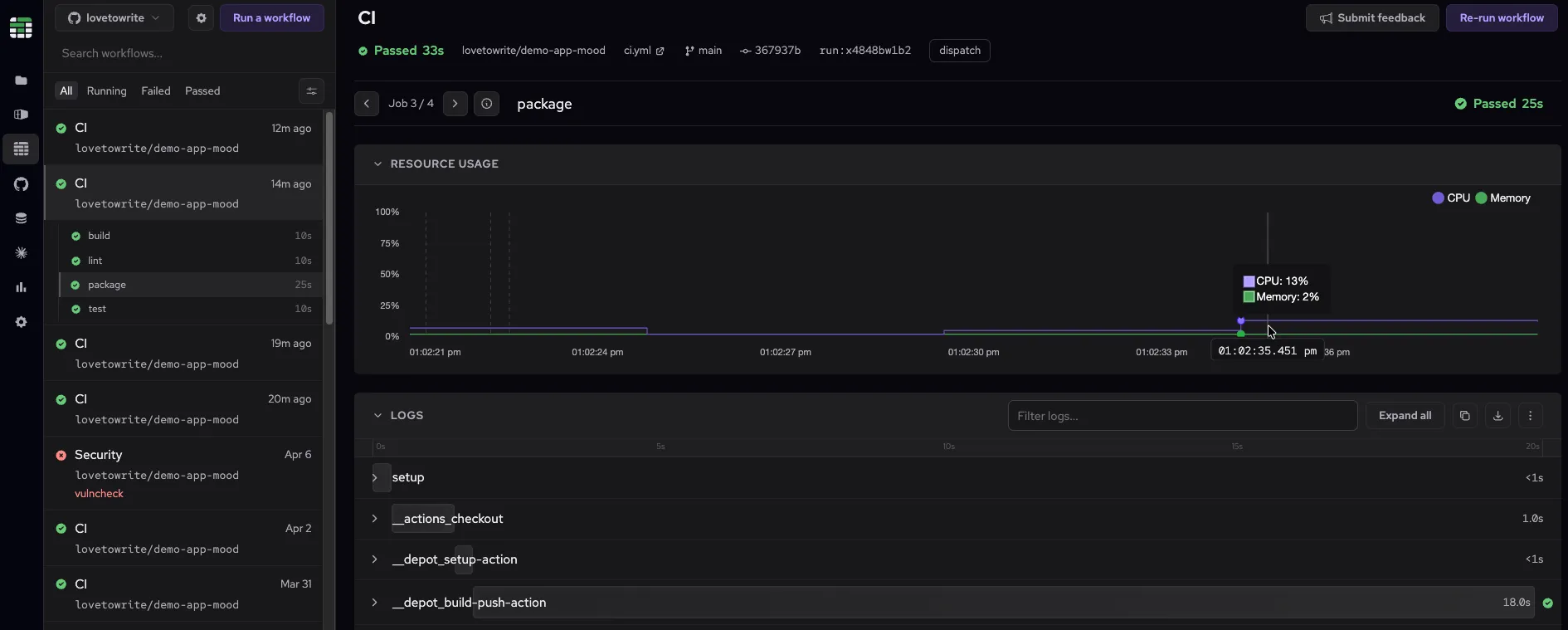This screenshot has width=1568, height=630.
Task: Open the CI run from 19m ago
Action: (x=183, y=353)
